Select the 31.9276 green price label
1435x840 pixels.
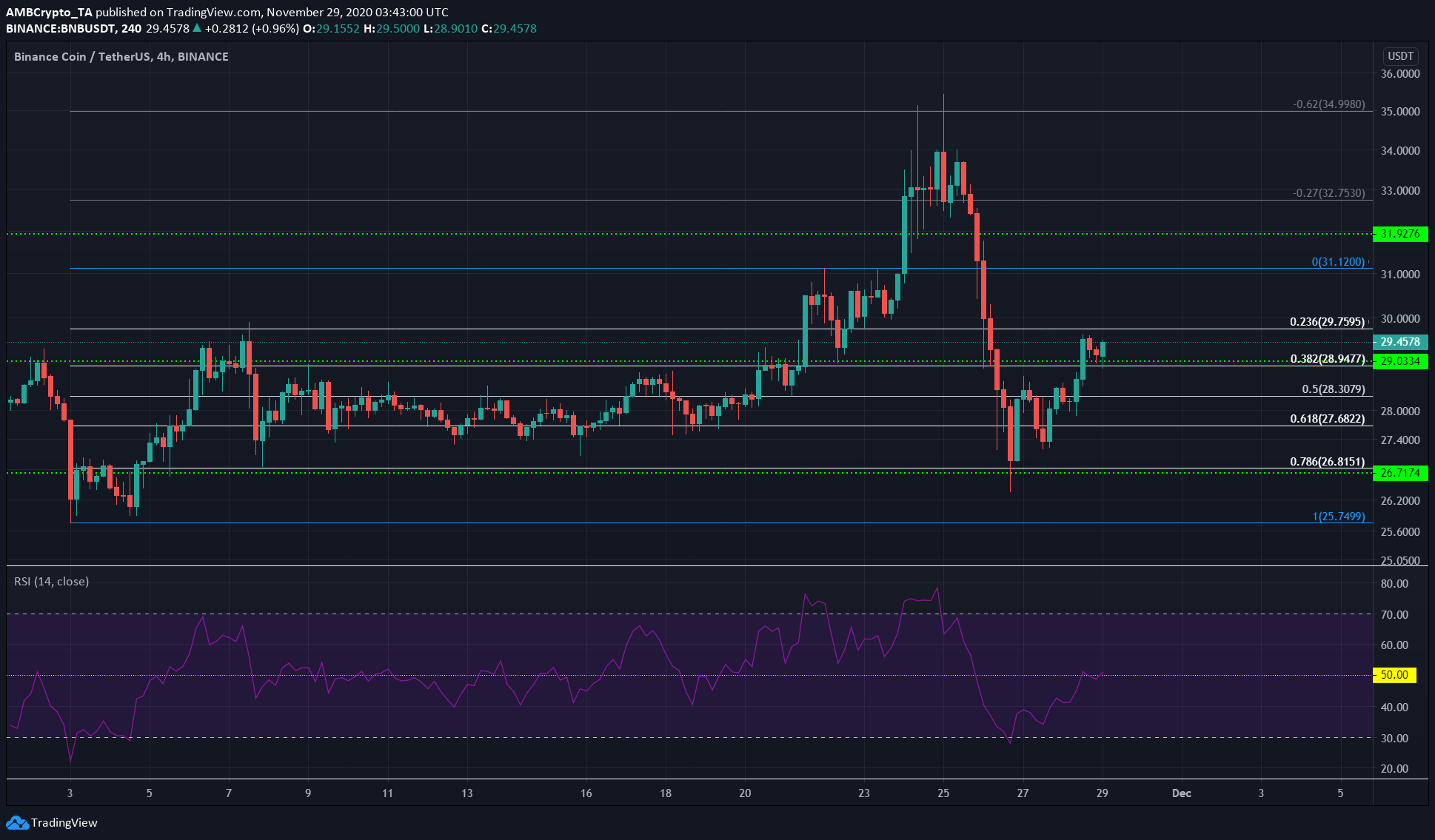click(1400, 234)
